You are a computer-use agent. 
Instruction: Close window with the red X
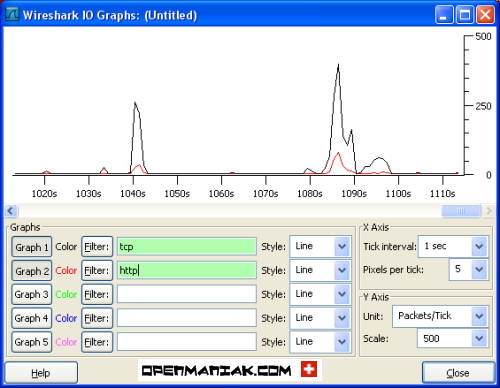pos(485,15)
